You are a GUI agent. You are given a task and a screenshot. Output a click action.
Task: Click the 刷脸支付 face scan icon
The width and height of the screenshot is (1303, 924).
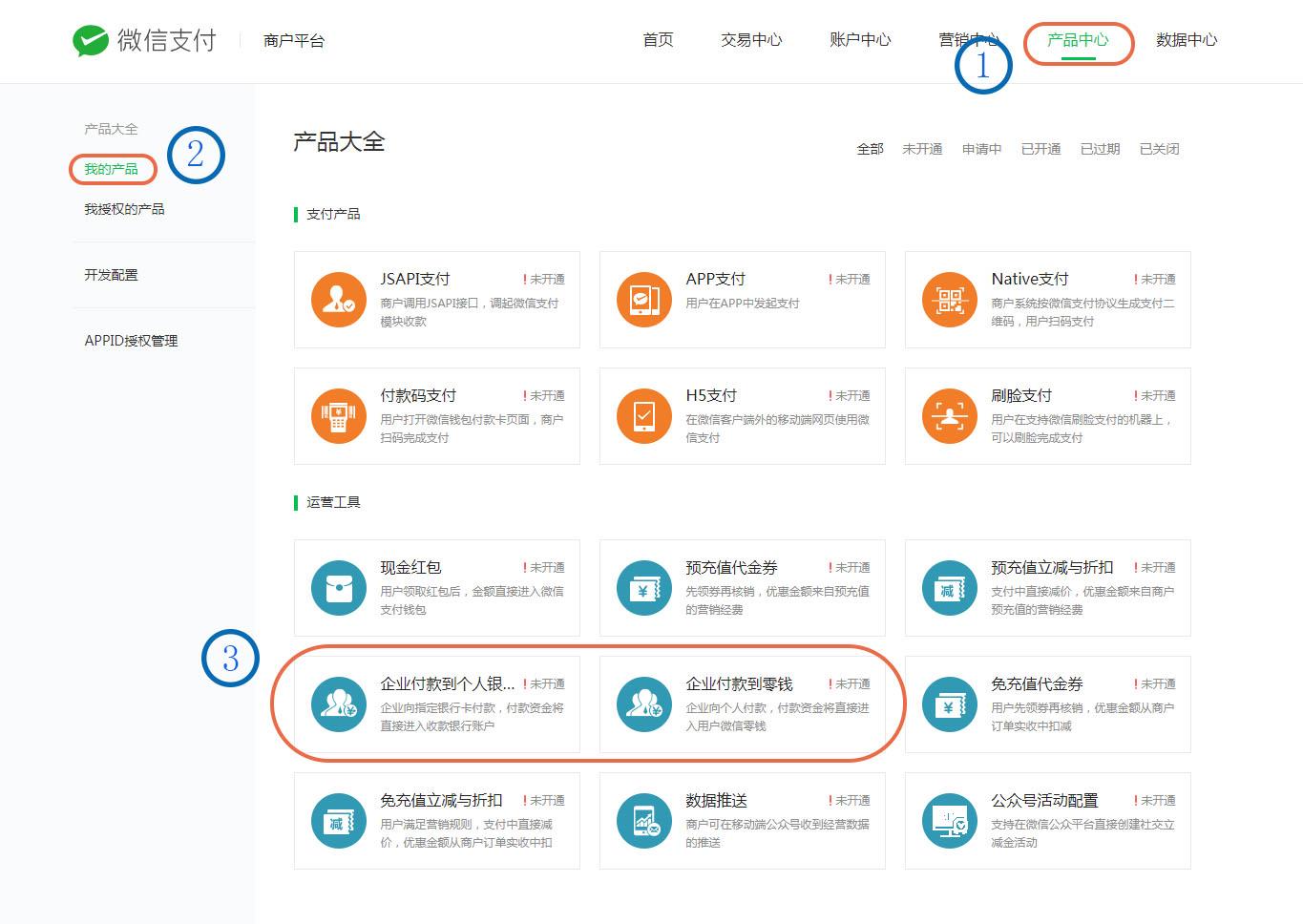click(950, 416)
